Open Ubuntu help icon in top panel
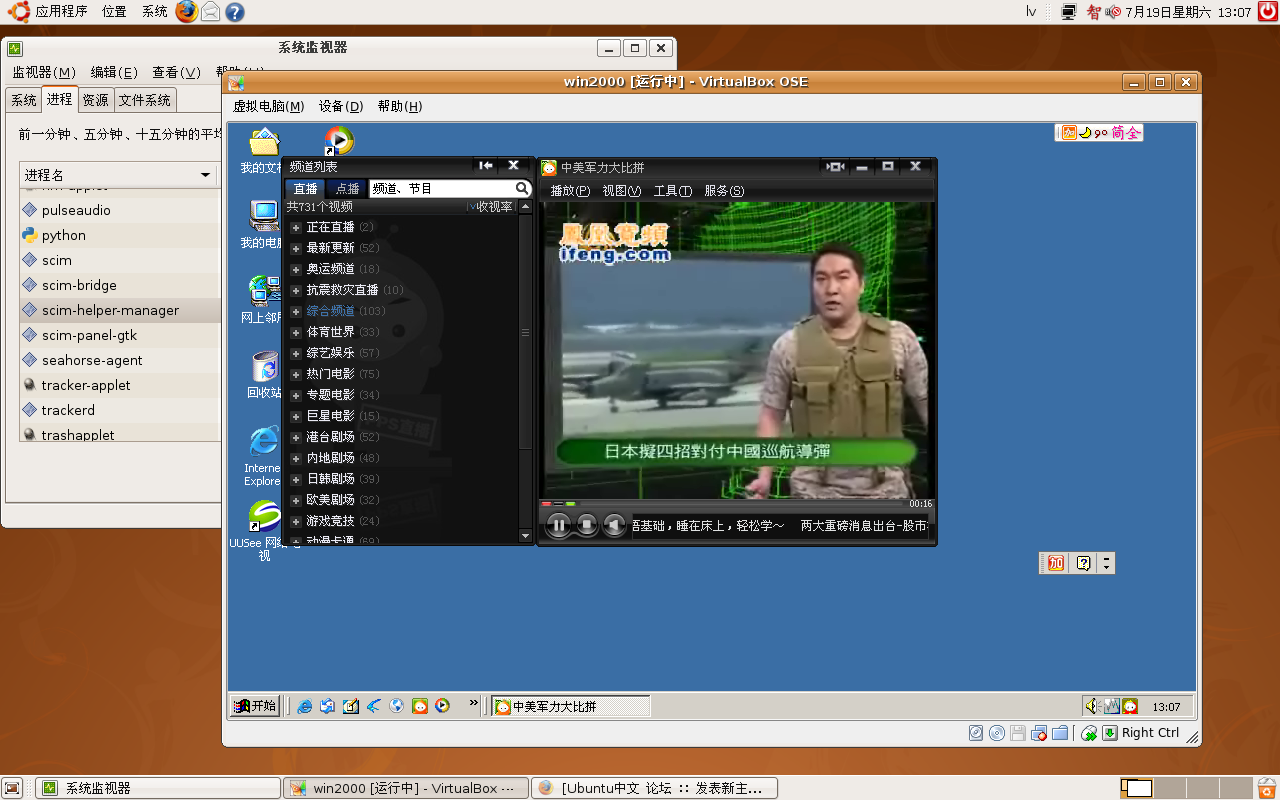This screenshot has width=1280, height=800. (235, 12)
